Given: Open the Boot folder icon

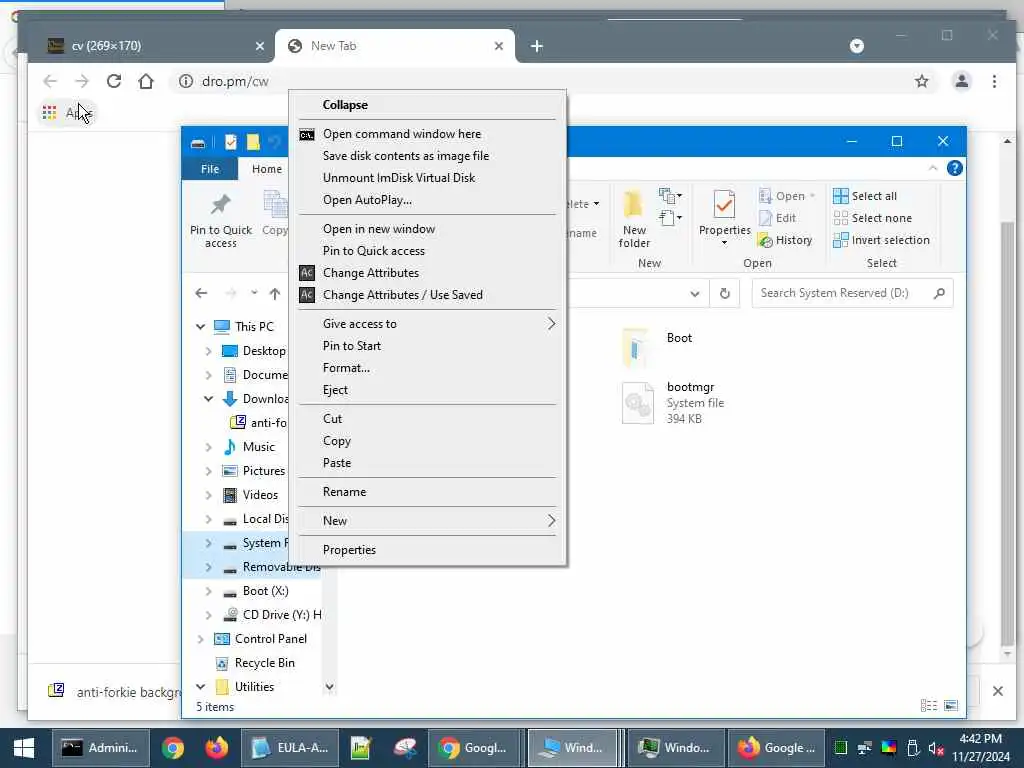Looking at the screenshot, I should (x=635, y=347).
